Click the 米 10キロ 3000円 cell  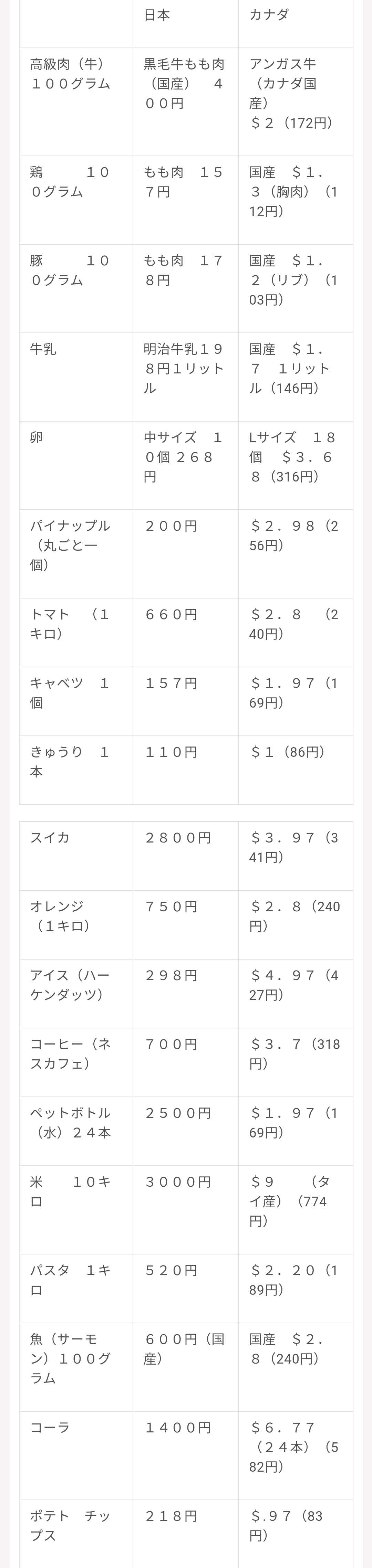186,1209
